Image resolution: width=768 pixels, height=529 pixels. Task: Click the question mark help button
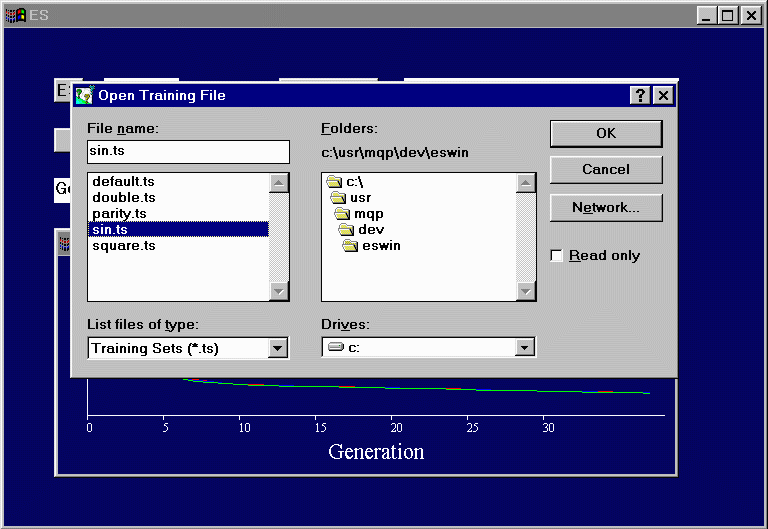tap(641, 96)
